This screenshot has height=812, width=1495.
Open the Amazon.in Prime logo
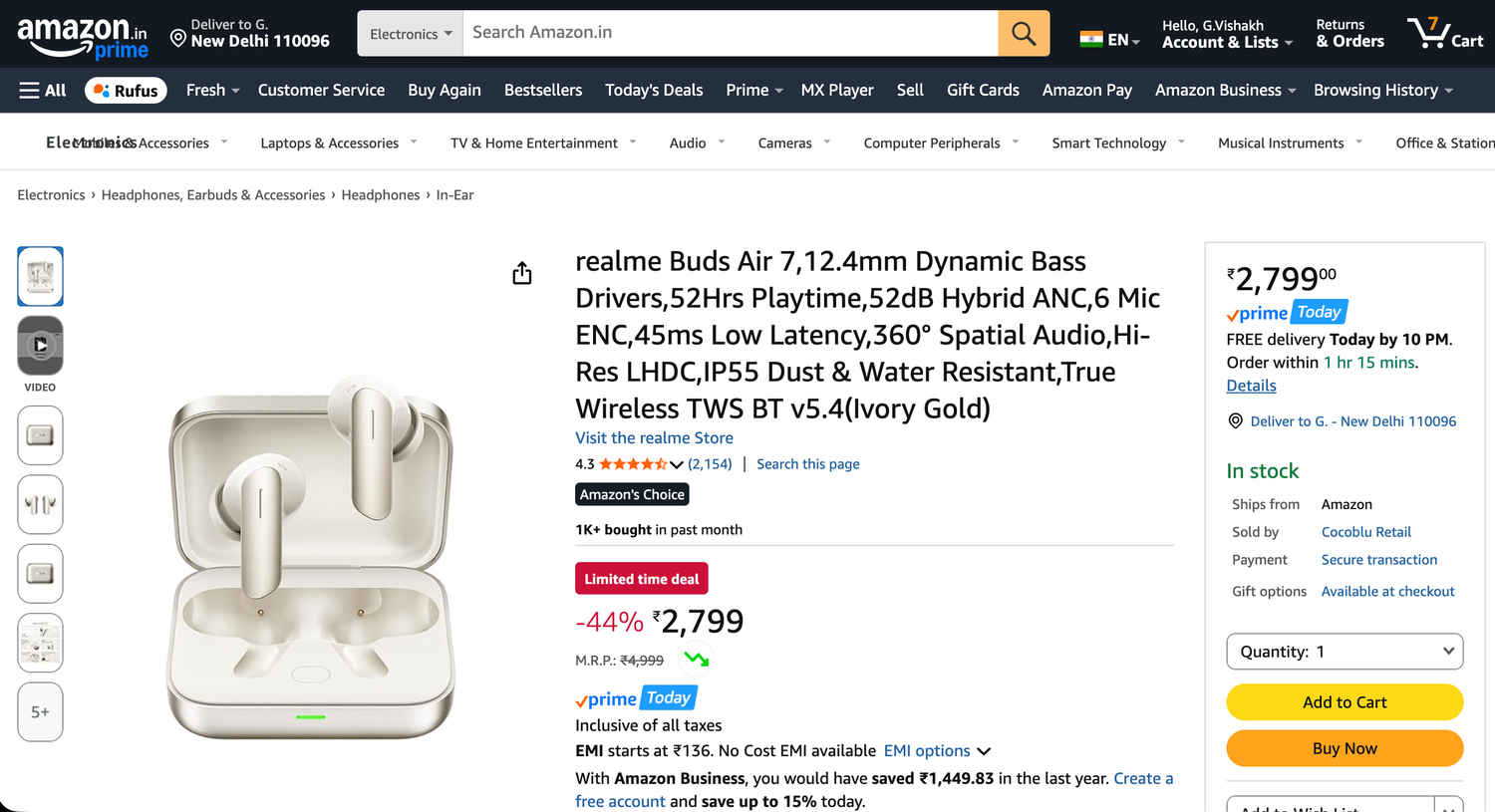82,37
